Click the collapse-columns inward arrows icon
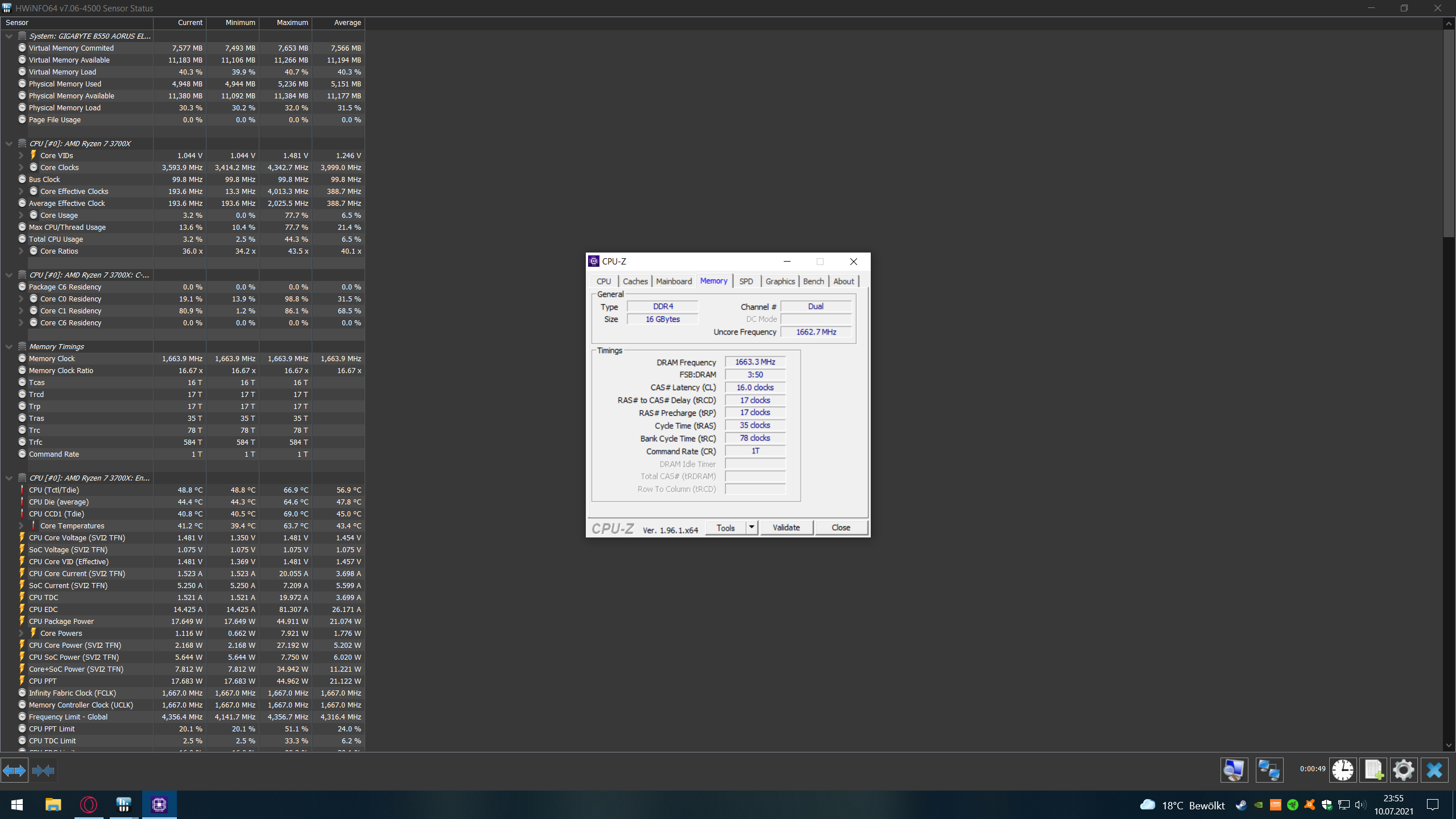Screen dimensions: 1456x819 [43, 771]
